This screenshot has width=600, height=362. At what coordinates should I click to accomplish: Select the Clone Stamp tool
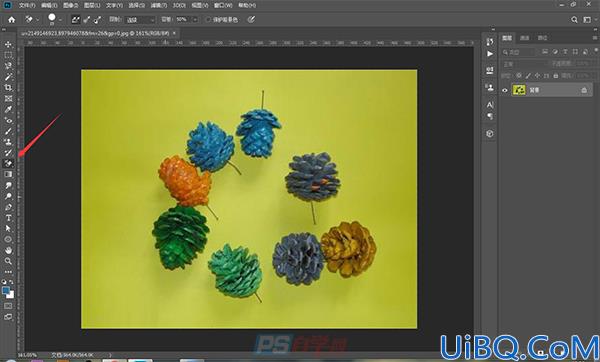[x=8, y=142]
